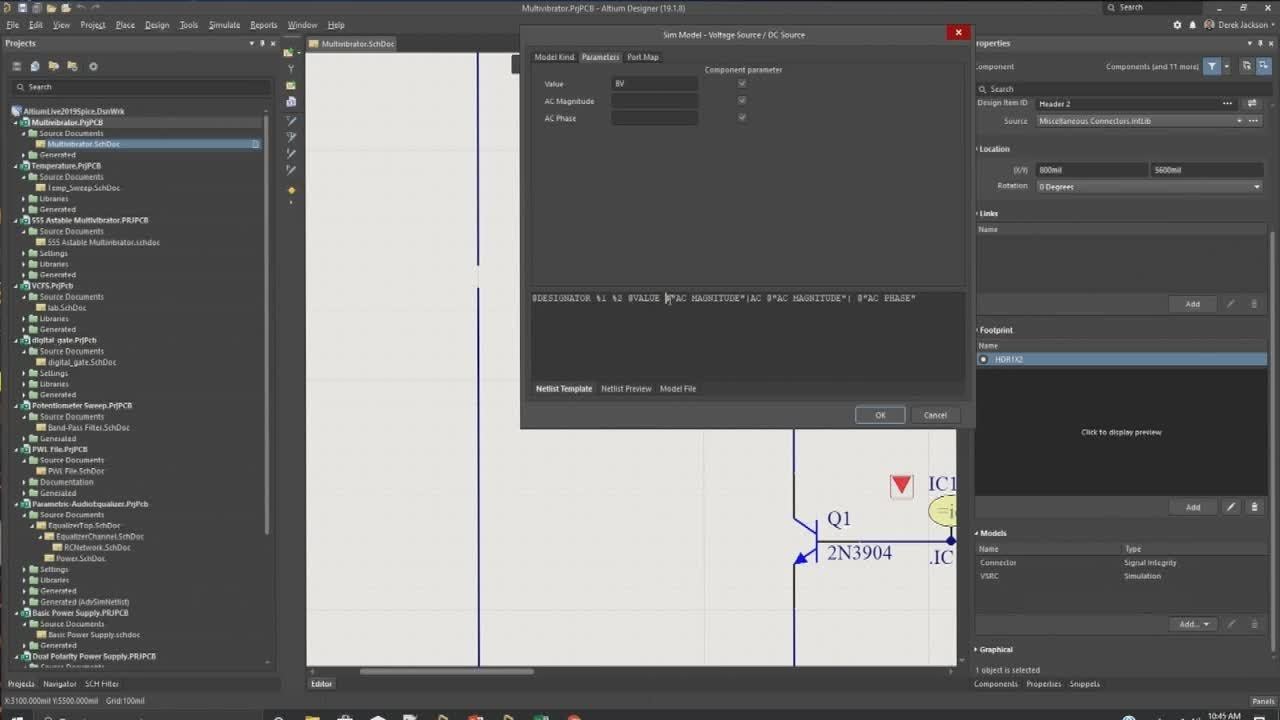Screen dimensions: 1280x720
Task: Click the Footprint edit pencil icon
Action: coord(1231,507)
